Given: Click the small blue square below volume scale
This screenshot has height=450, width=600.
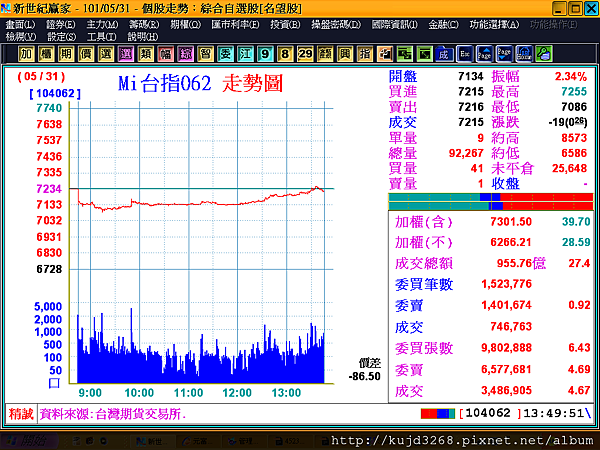Looking at the screenshot, I should click(54, 383).
